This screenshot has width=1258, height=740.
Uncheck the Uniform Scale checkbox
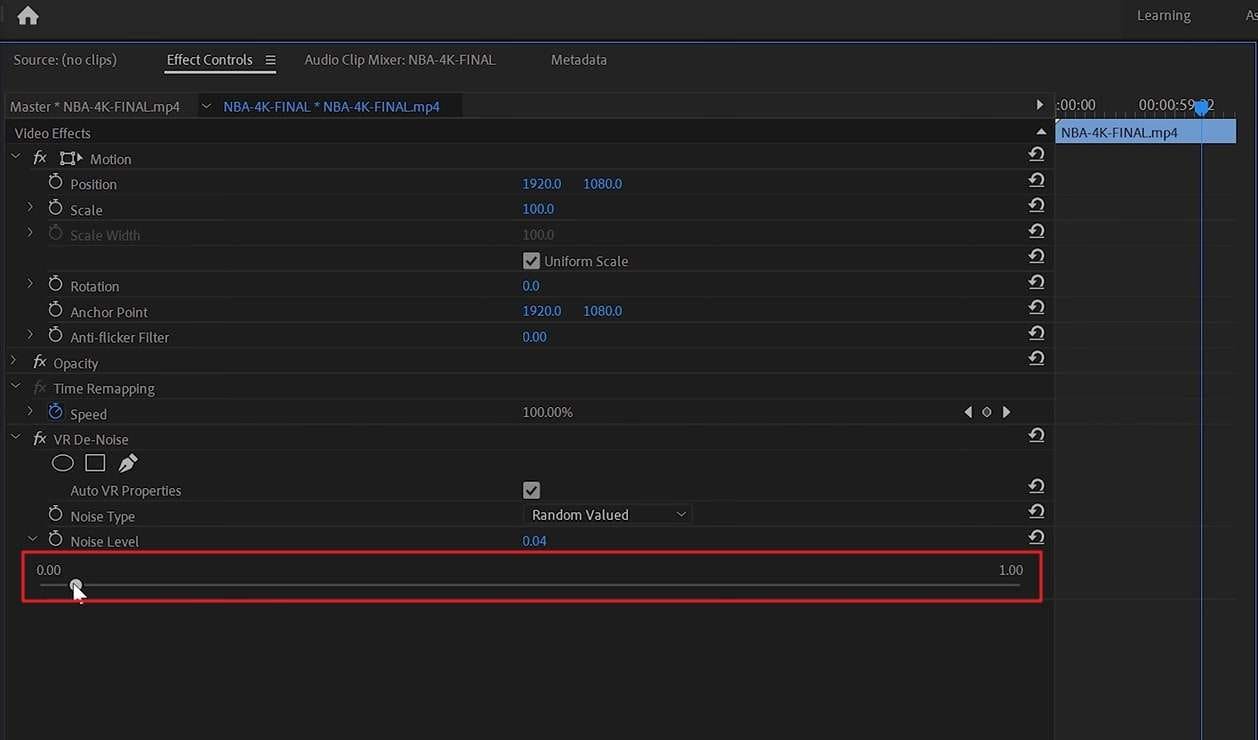531,261
